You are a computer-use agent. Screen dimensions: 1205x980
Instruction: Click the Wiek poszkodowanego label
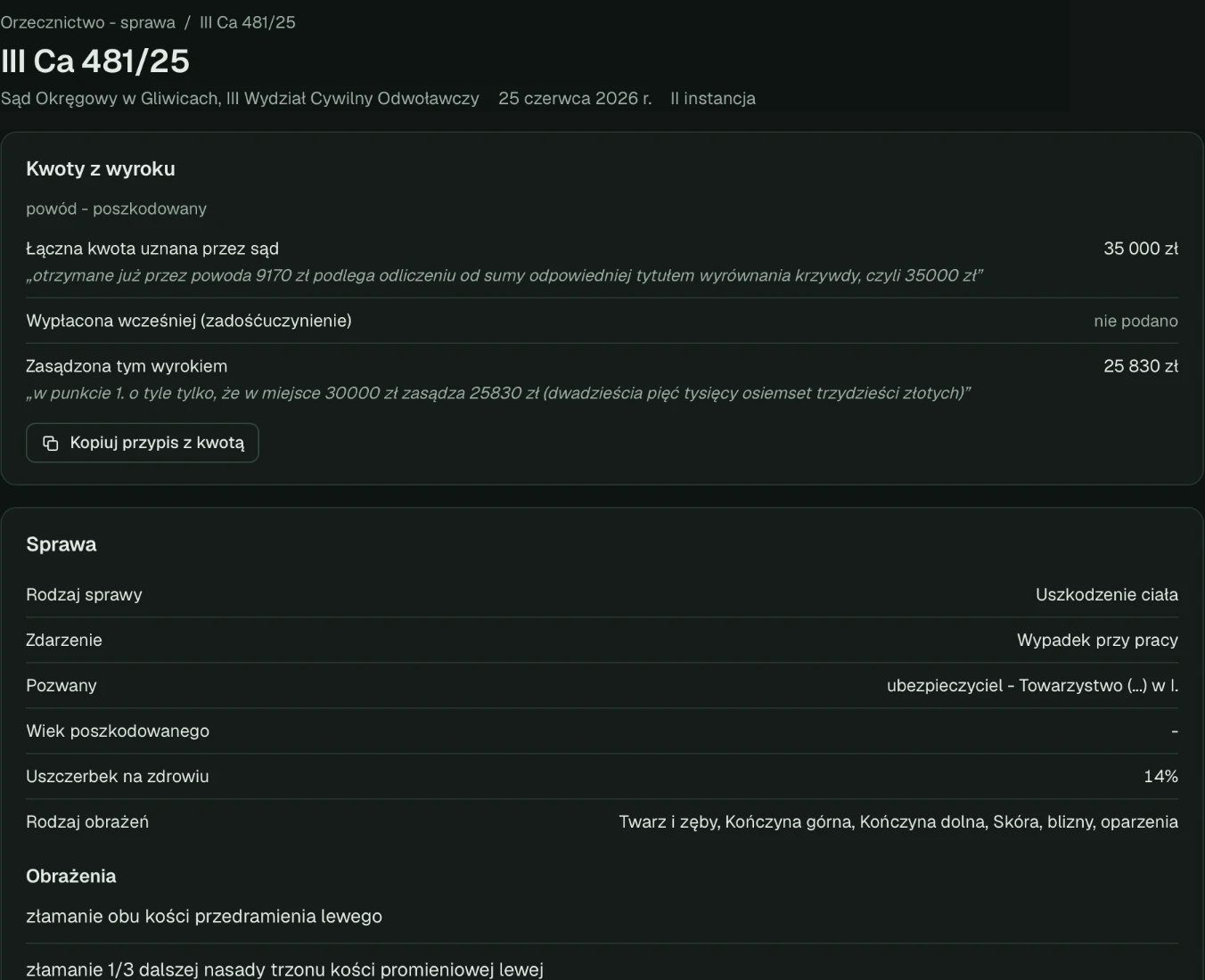coord(118,731)
